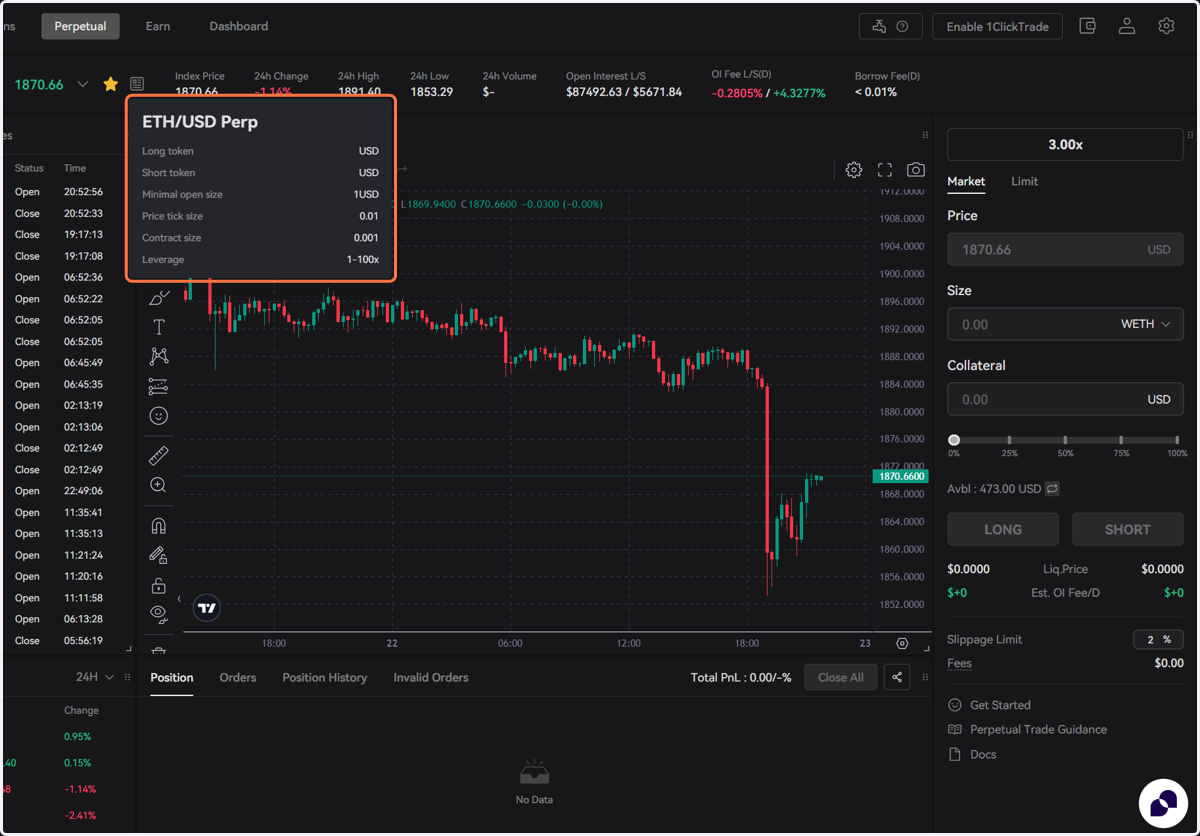1200x836 pixels.
Task: Open the Earn menu item
Action: tap(158, 26)
